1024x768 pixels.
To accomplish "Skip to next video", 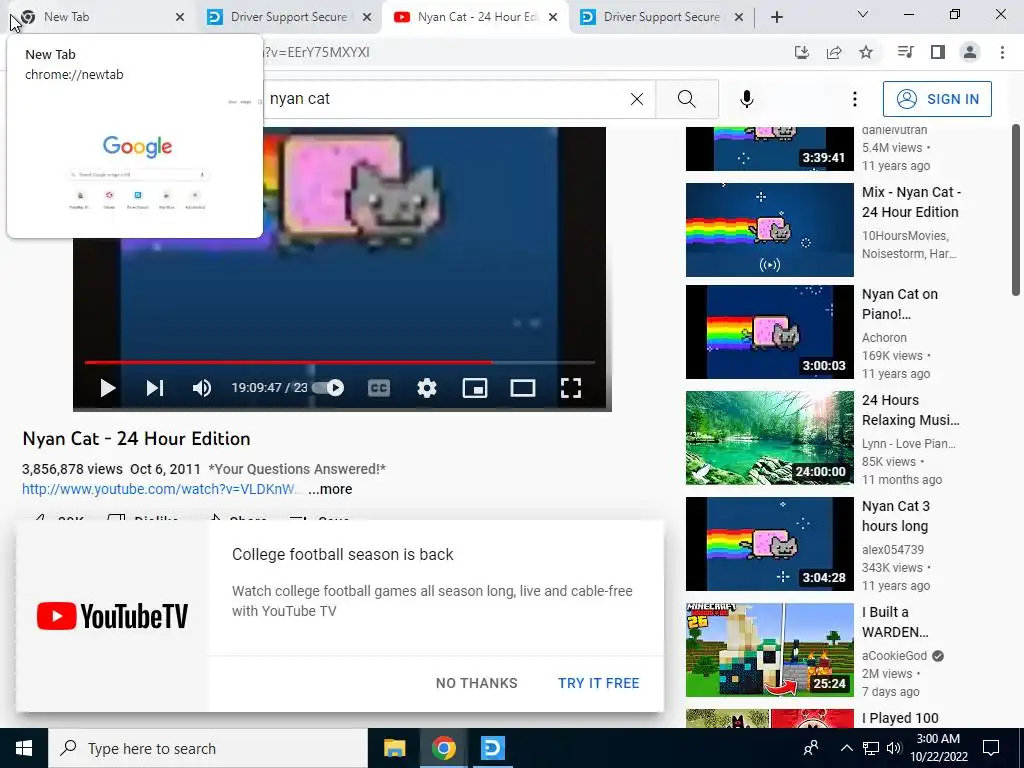I will 155,388.
